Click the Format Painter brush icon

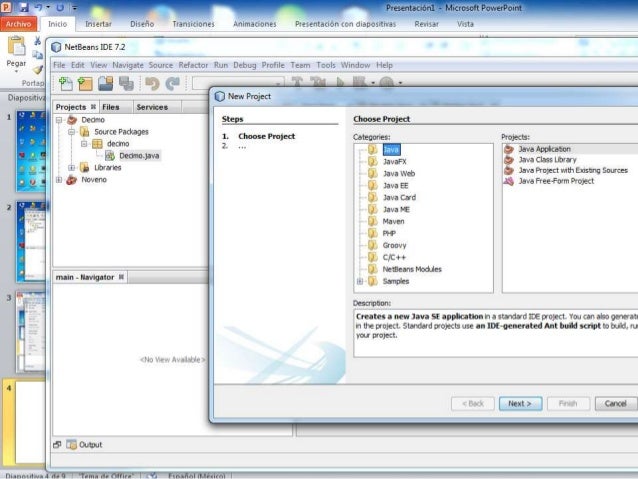pos(38,70)
